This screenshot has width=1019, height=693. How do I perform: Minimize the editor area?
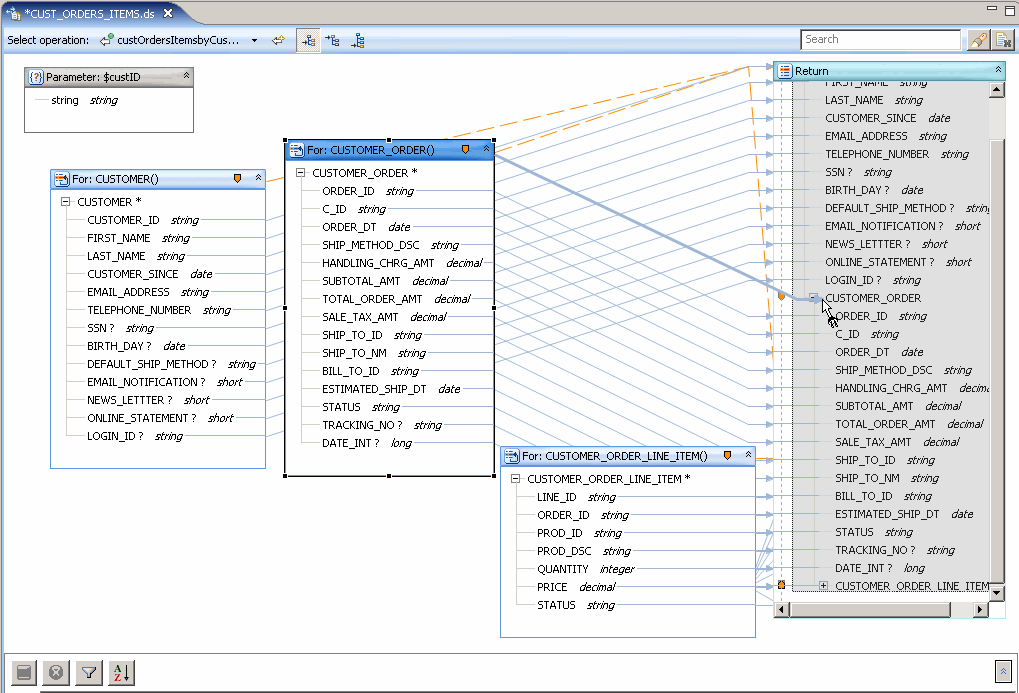(x=992, y=8)
